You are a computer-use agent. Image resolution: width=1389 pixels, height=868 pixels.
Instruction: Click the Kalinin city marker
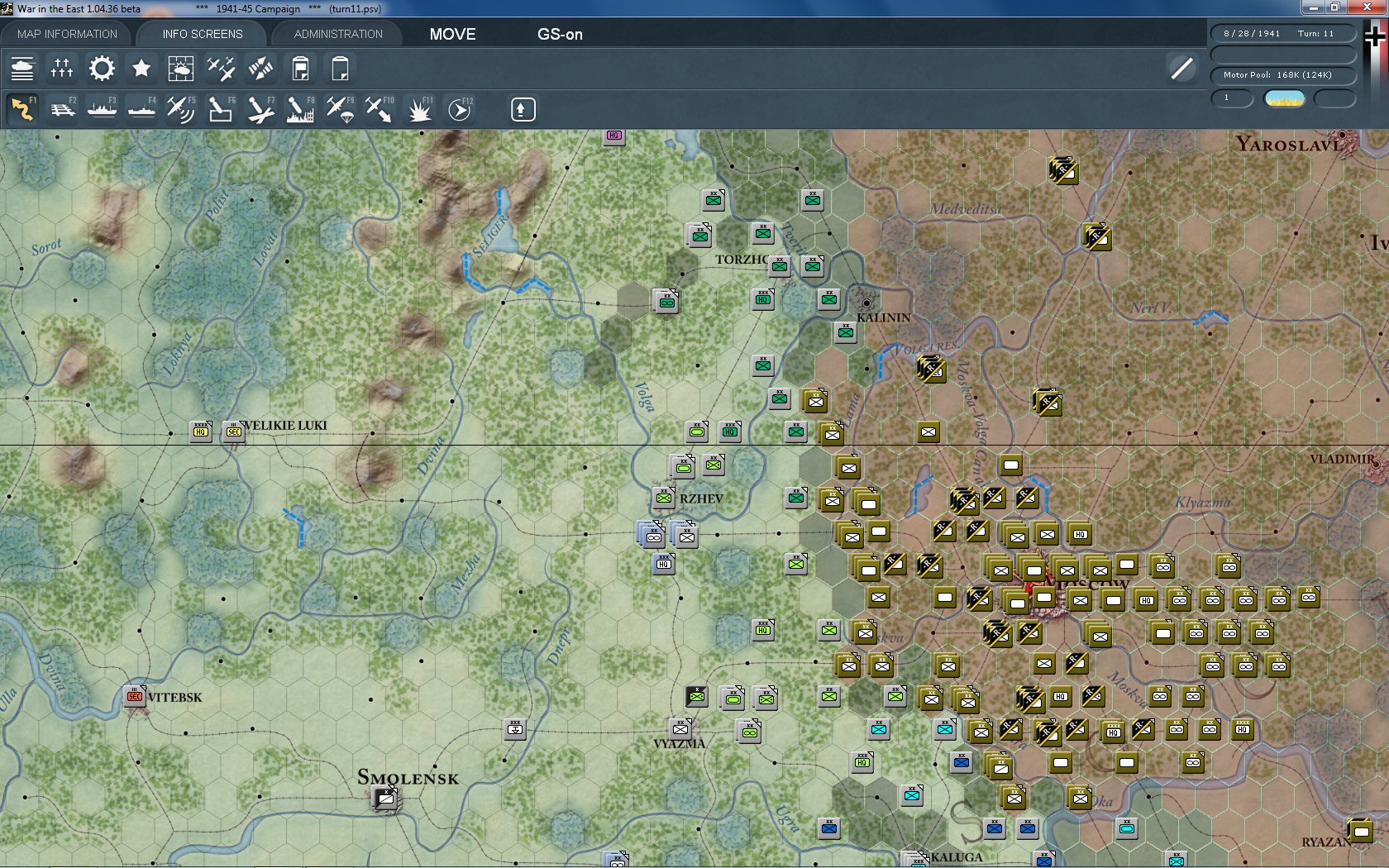pyautogui.click(x=866, y=303)
